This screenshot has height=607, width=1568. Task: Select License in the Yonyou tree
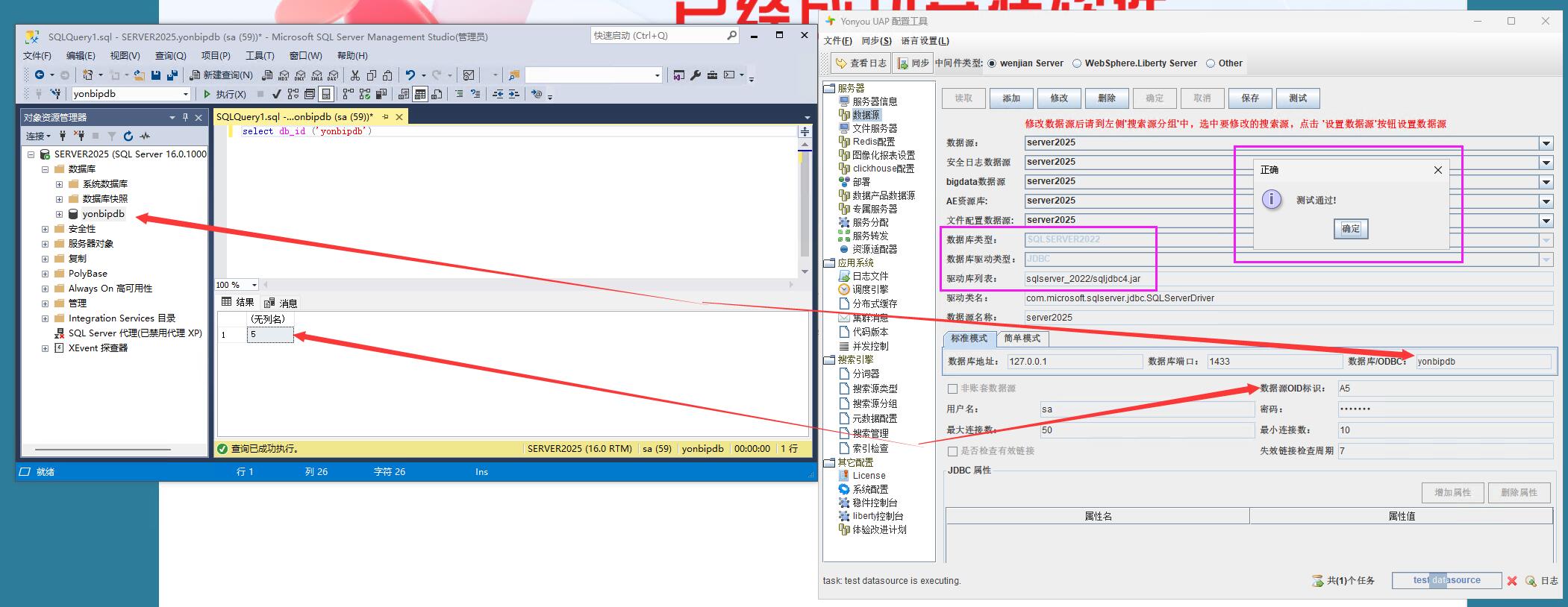(869, 476)
